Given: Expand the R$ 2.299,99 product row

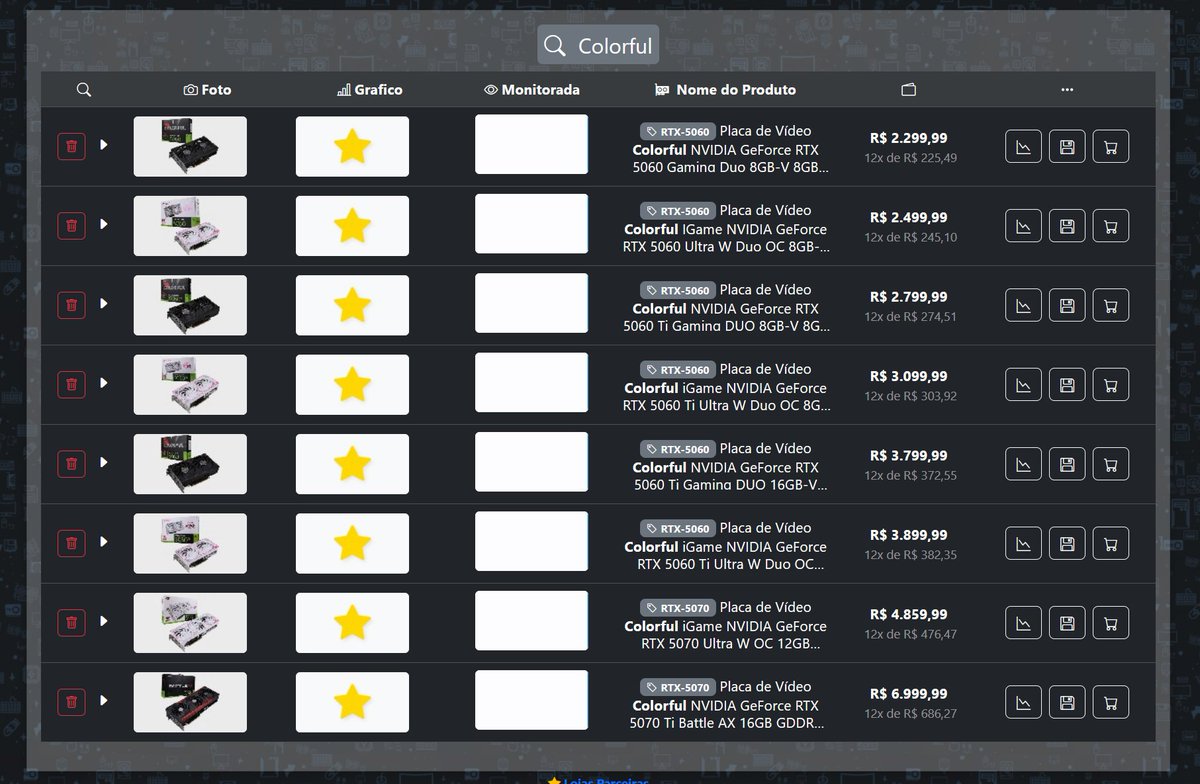Looking at the screenshot, I should click(x=104, y=145).
